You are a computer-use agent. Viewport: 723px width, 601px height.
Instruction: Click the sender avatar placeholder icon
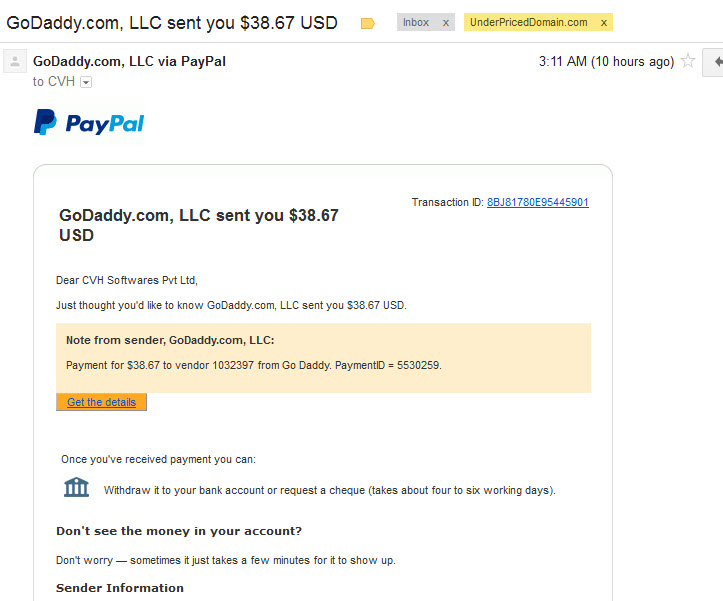tap(15, 61)
